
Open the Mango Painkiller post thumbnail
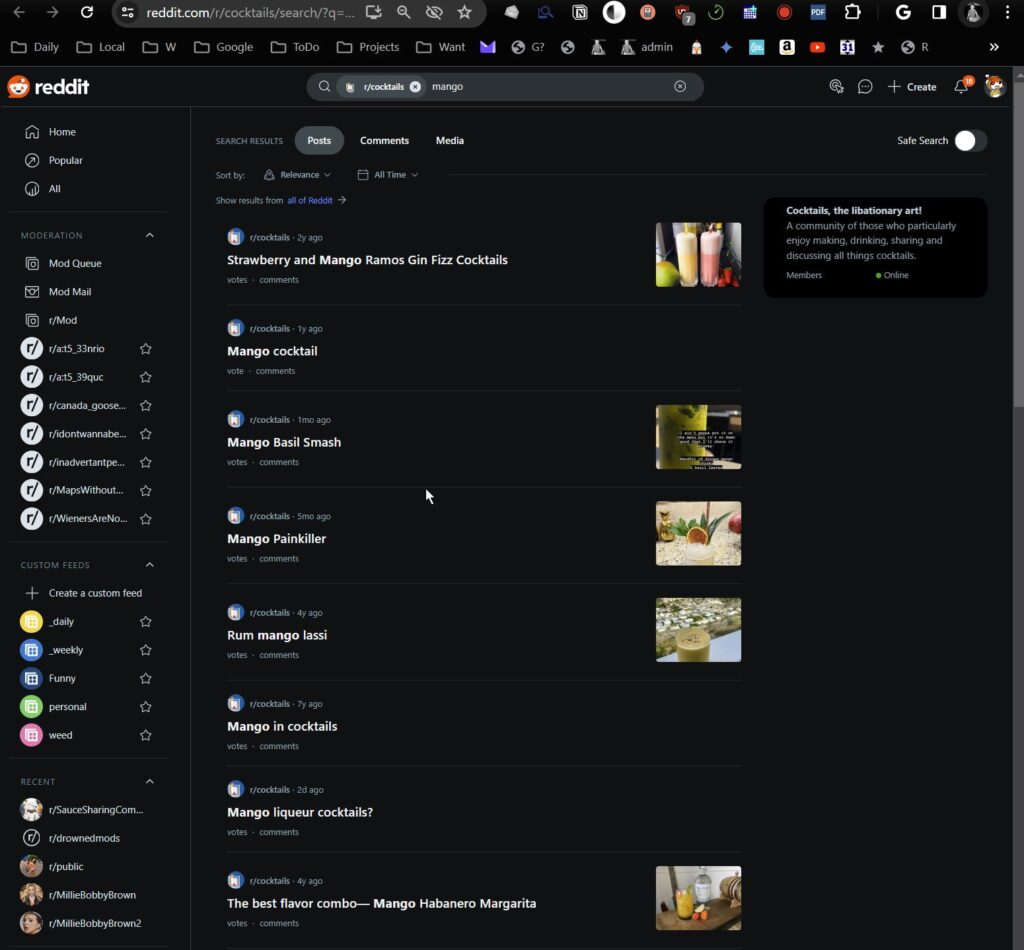(698, 534)
